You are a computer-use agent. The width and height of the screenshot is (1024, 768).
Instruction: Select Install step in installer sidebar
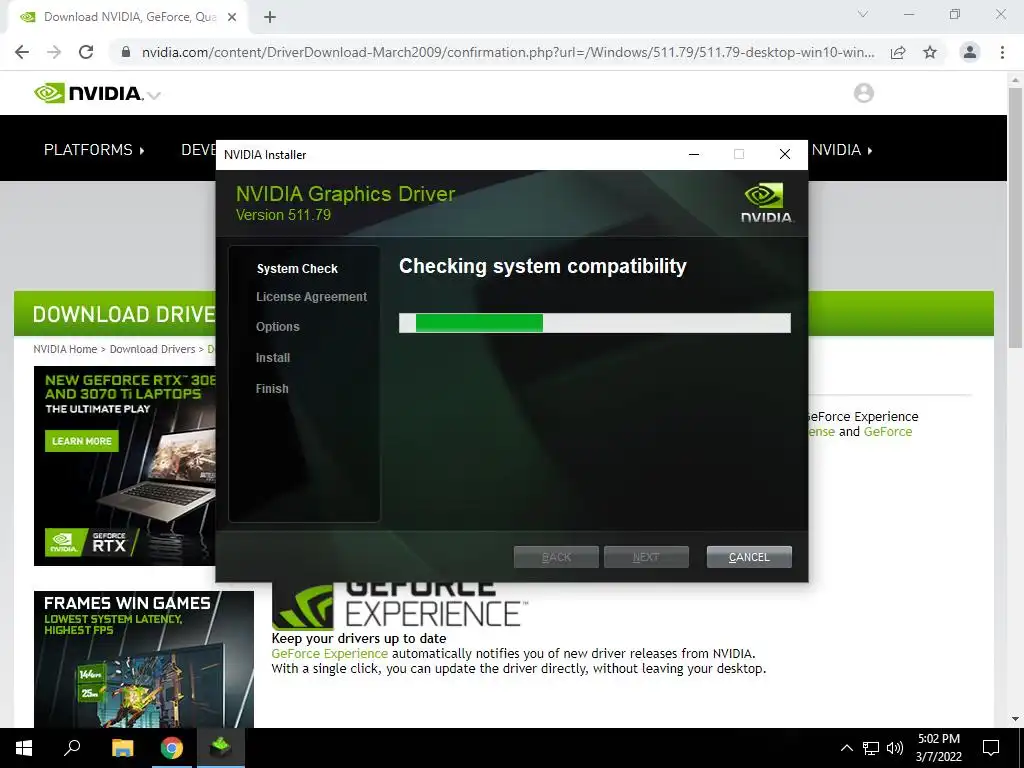273,358
